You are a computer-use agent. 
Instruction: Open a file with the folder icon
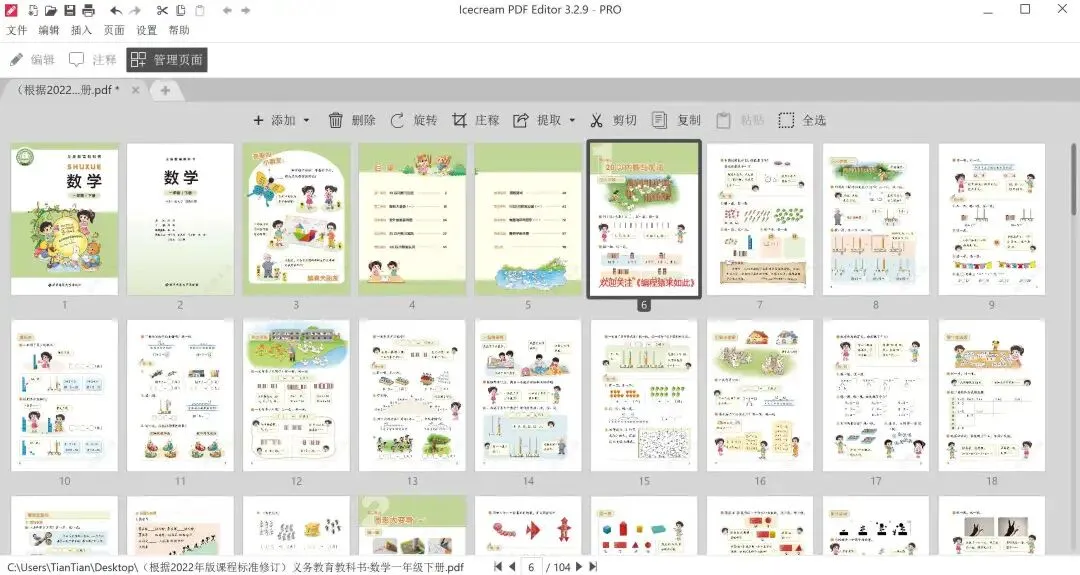point(51,10)
